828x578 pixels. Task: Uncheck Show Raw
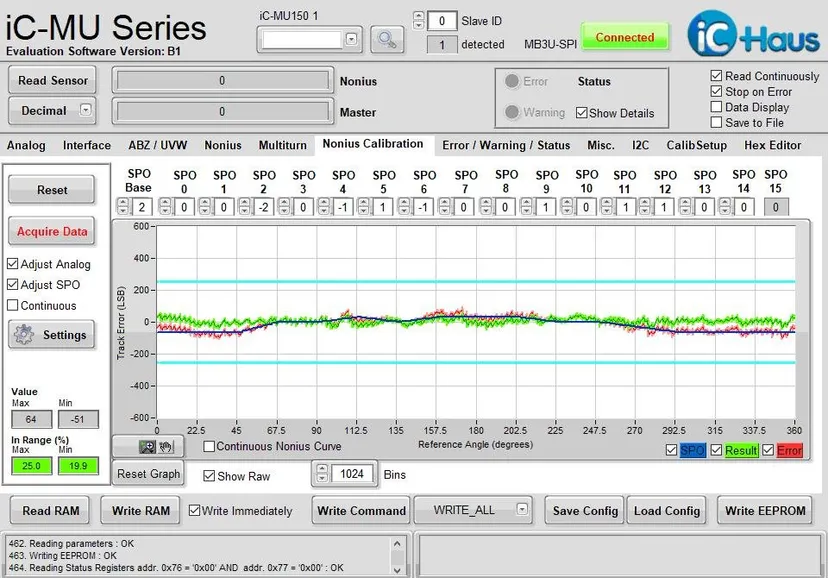coord(209,476)
